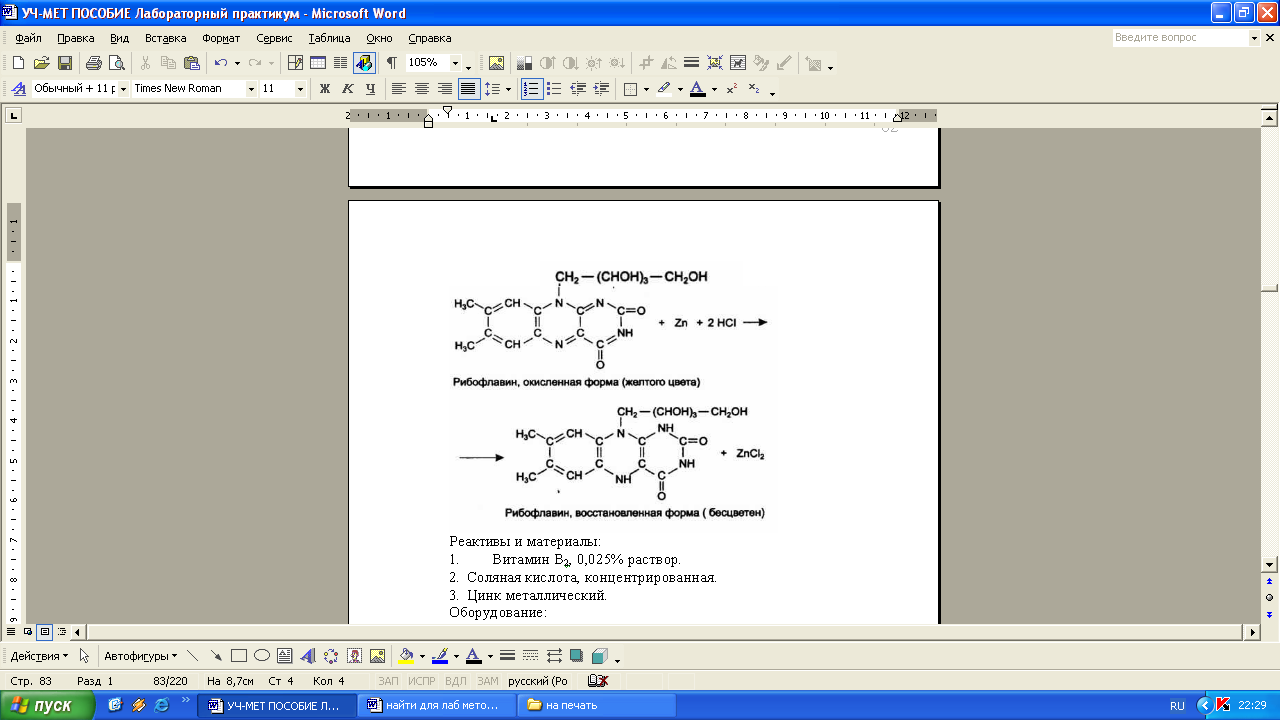Insert WordArt from Drawing toolbar
The height and width of the screenshot is (720, 1280).
click(x=307, y=656)
